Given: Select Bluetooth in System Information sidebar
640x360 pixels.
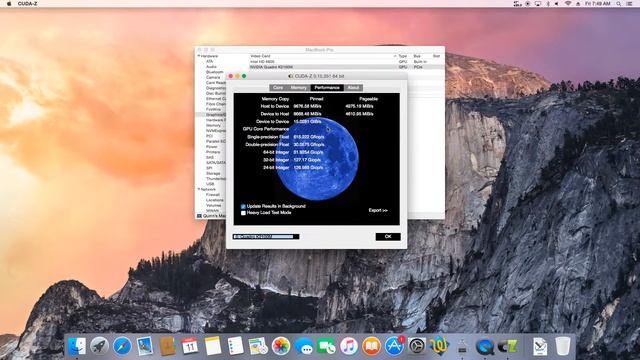Looking at the screenshot, I should tap(215, 72).
